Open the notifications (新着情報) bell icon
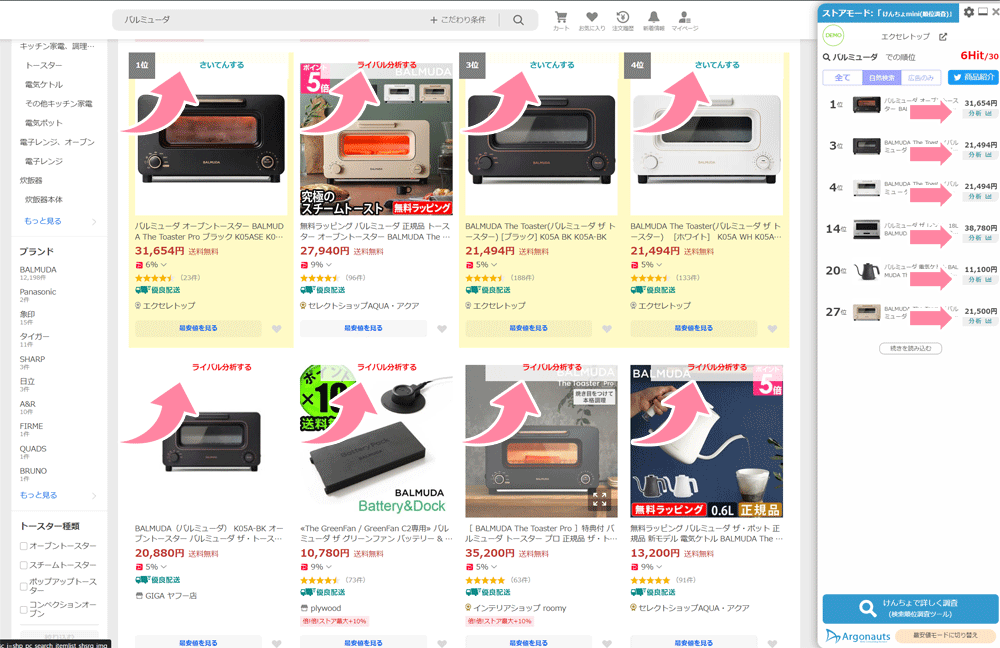1000x648 pixels. tap(654, 20)
